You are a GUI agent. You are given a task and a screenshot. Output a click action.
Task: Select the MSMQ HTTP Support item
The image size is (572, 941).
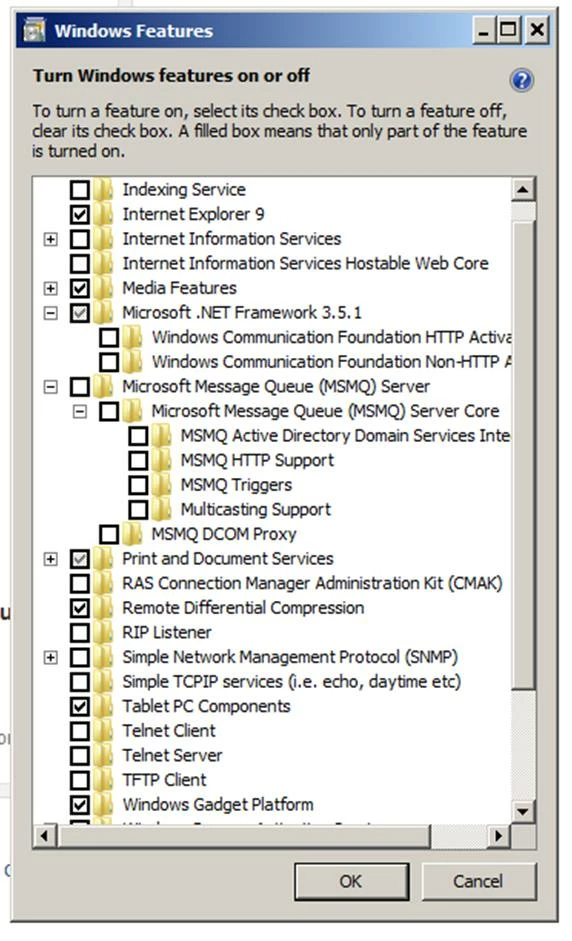257,460
